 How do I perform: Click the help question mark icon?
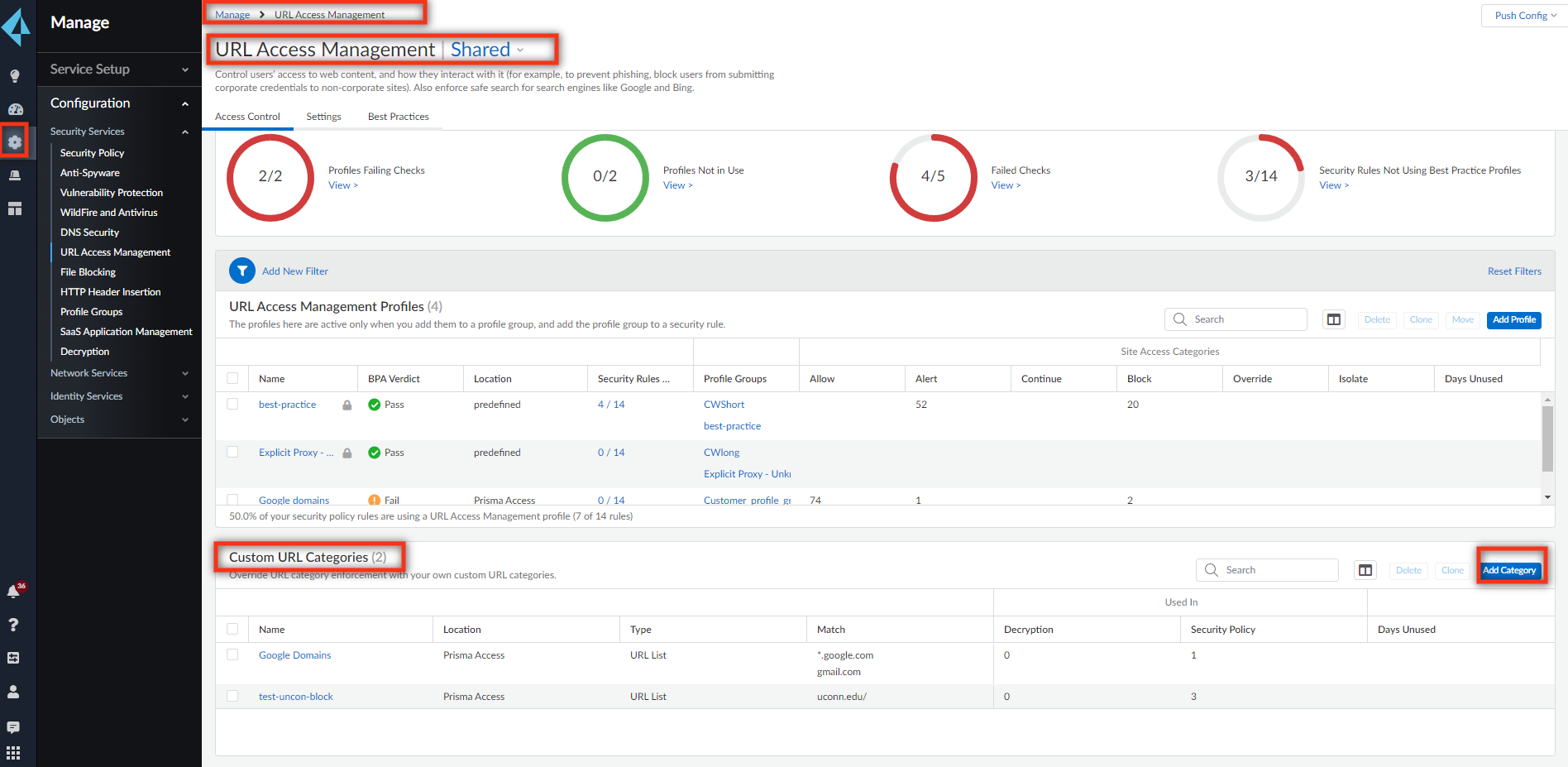point(14,625)
